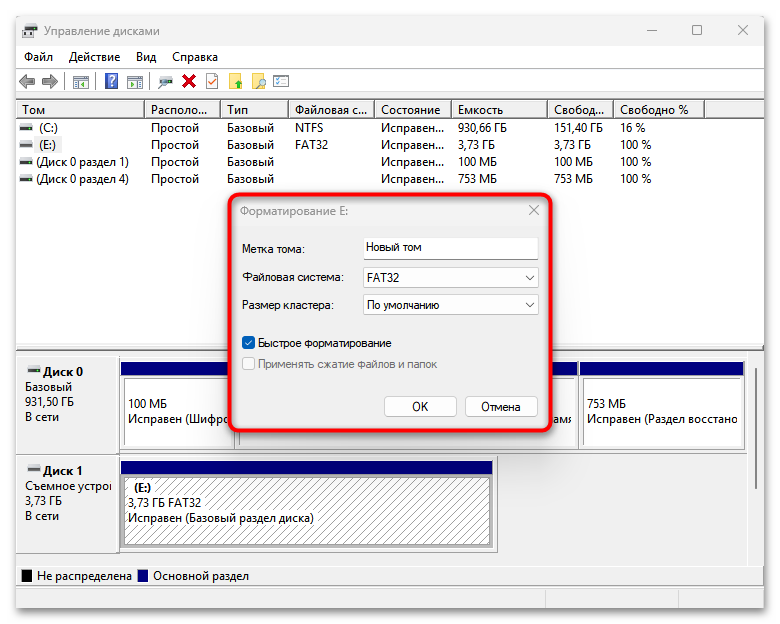Sort by the Свобод... column header
The image size is (780, 624).
pyautogui.click(x=580, y=109)
